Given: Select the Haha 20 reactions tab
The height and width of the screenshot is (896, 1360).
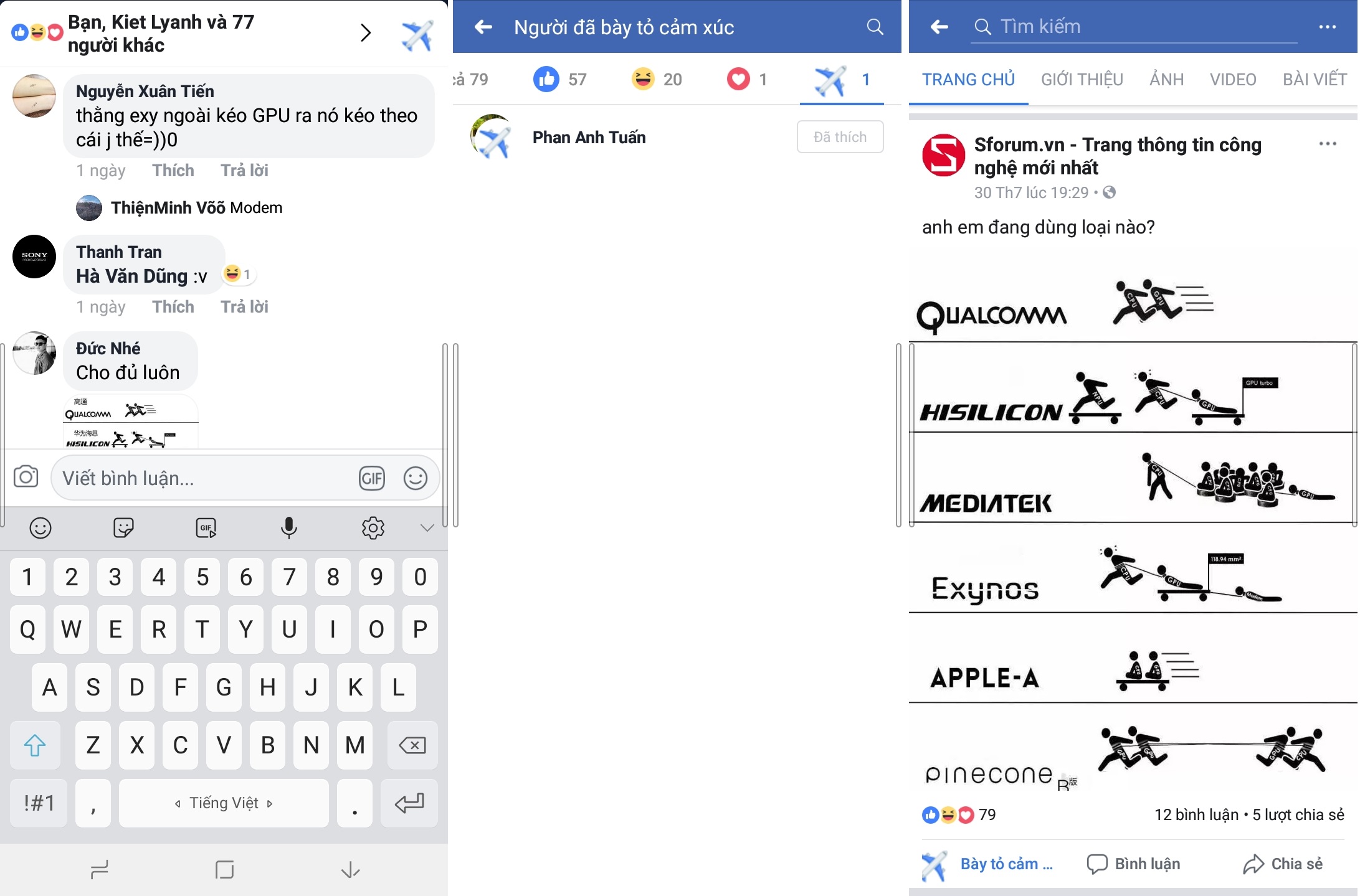Looking at the screenshot, I should coord(656,80).
